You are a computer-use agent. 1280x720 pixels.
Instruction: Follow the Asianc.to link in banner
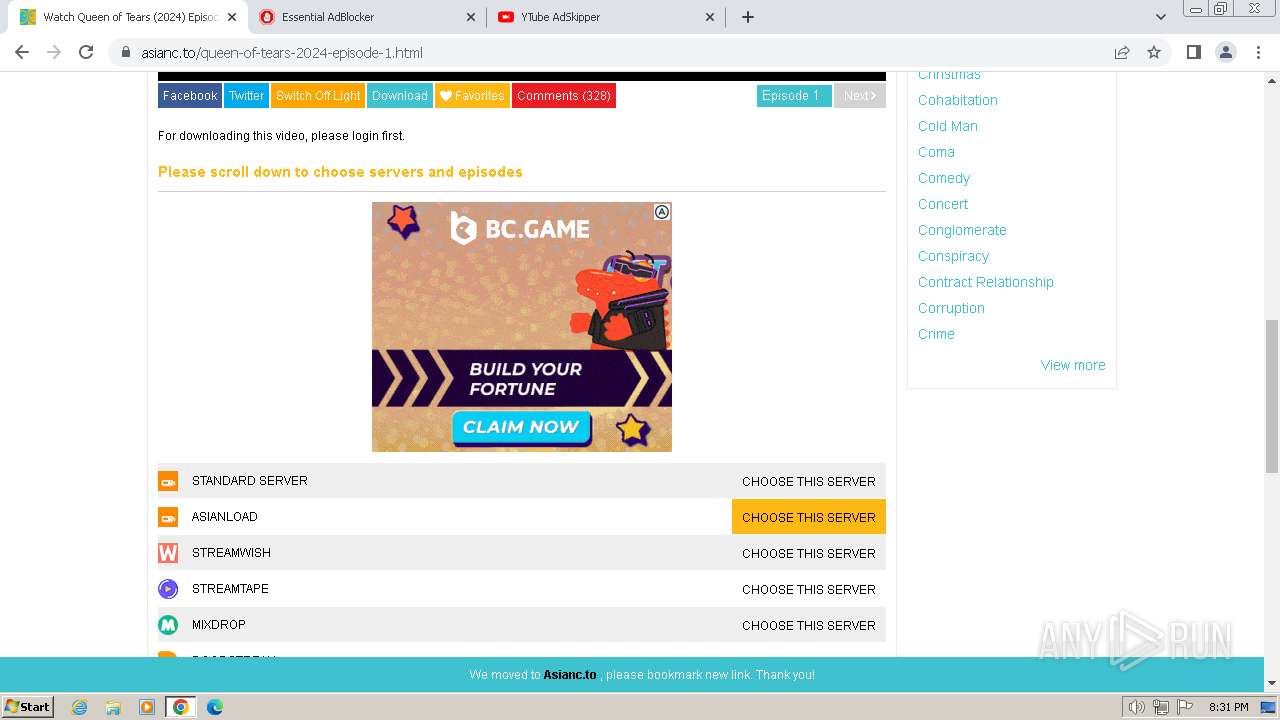570,675
